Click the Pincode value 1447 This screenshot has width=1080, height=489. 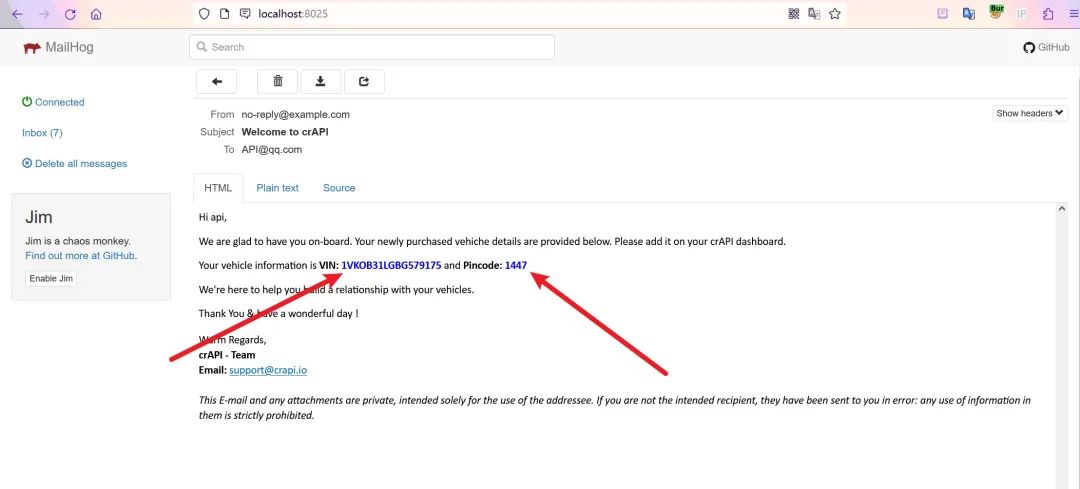coord(516,265)
